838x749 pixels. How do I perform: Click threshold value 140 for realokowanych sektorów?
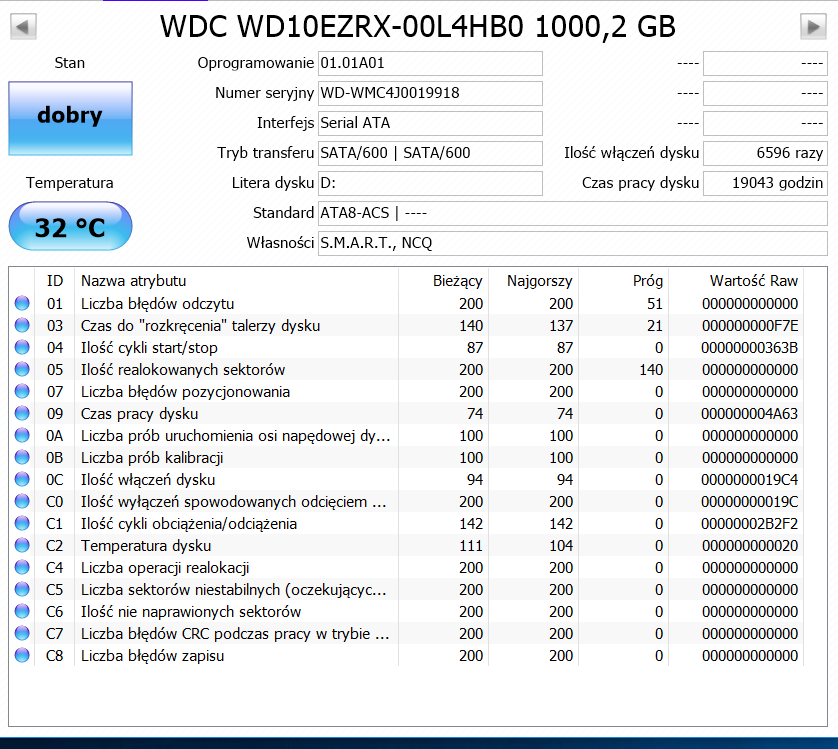coord(651,369)
